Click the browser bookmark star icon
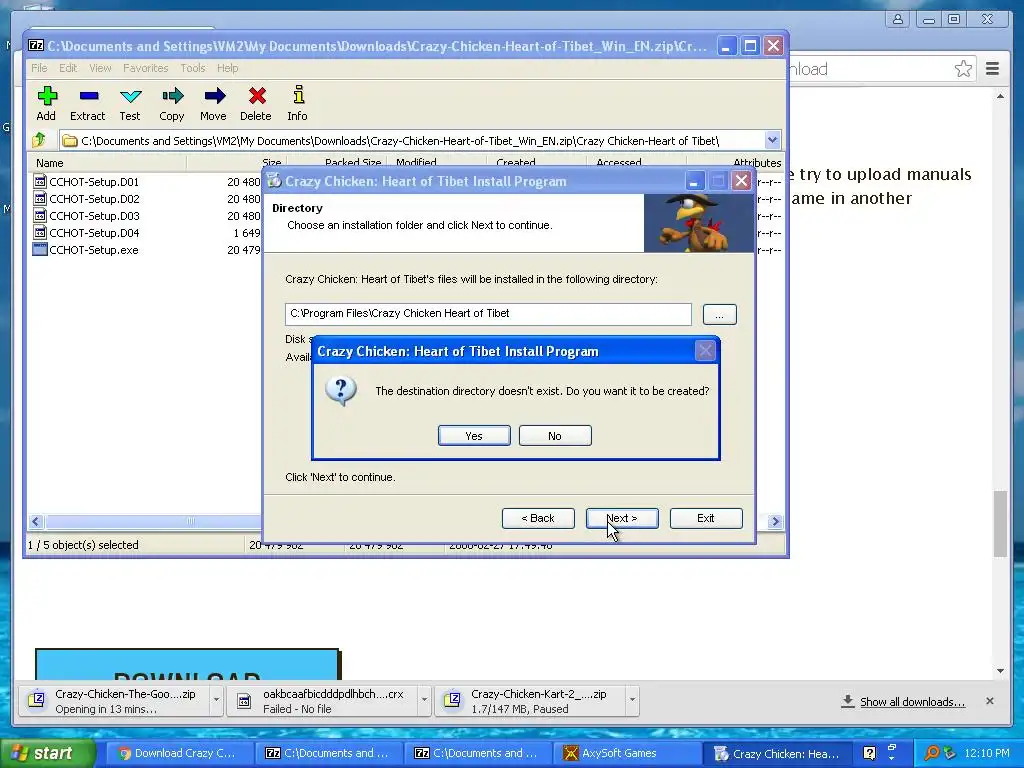The height and width of the screenshot is (768, 1024). pyautogui.click(x=963, y=69)
